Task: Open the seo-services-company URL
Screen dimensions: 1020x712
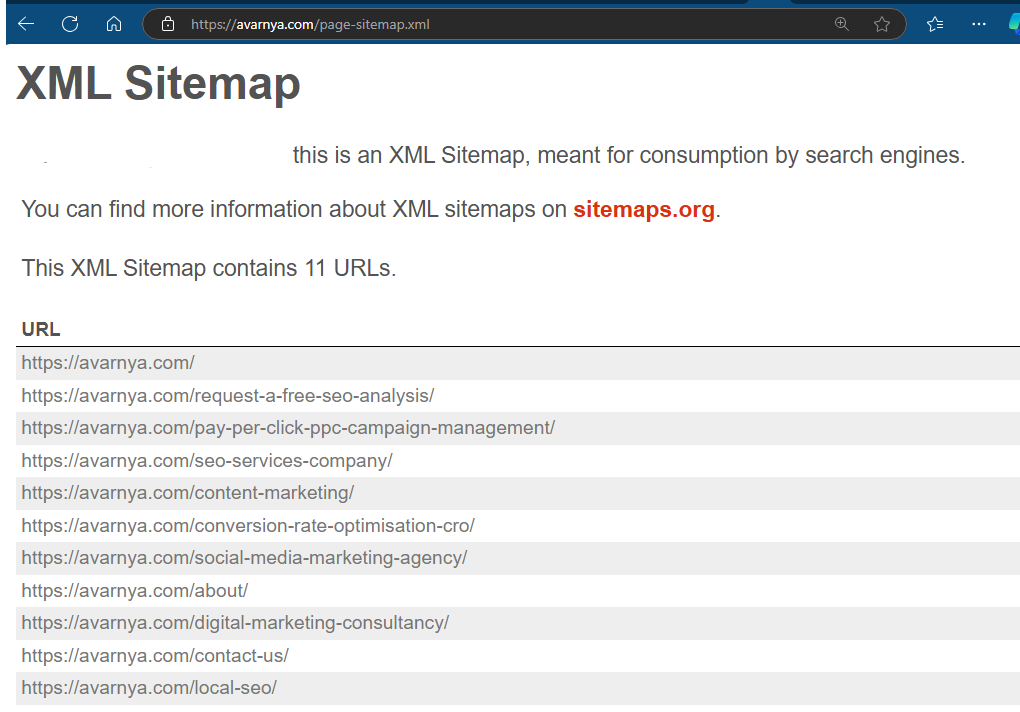Action: coord(207,461)
